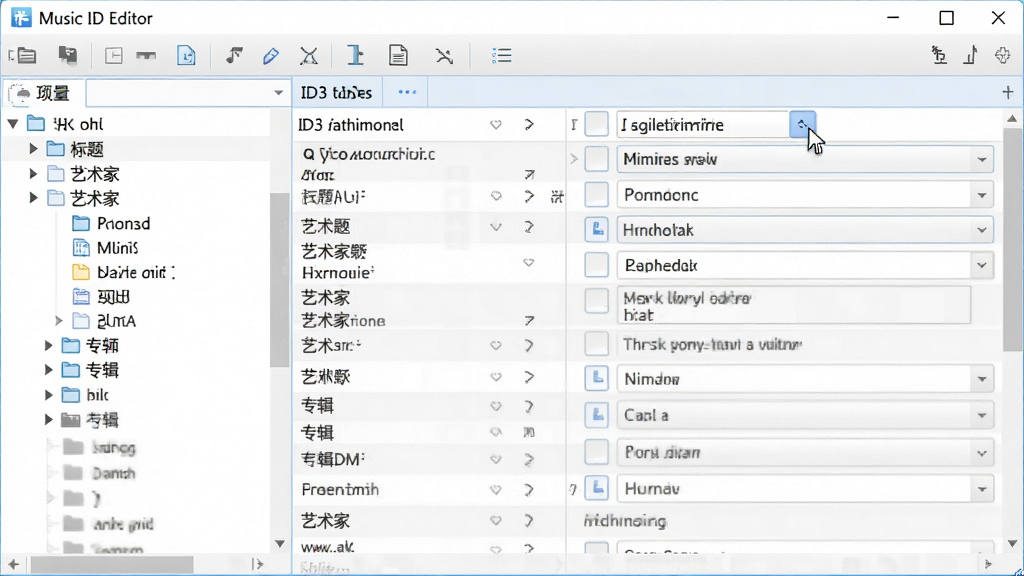Click the save disk toolbar icon
This screenshot has width=1024, height=576.
point(68,56)
